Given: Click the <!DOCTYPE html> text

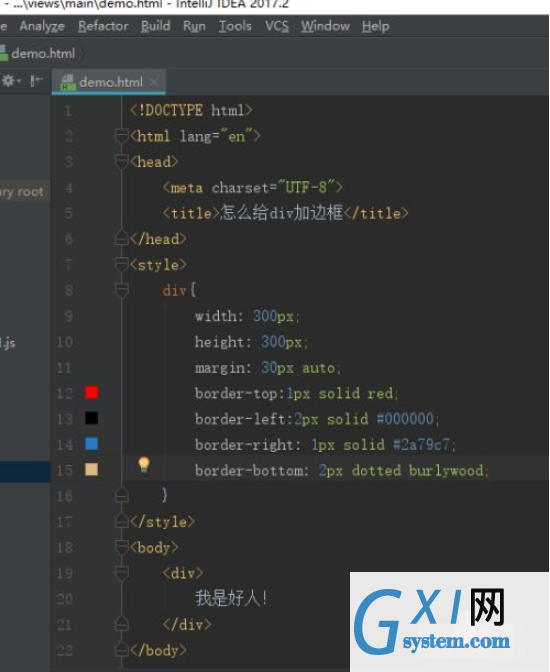Looking at the screenshot, I should [191, 111].
